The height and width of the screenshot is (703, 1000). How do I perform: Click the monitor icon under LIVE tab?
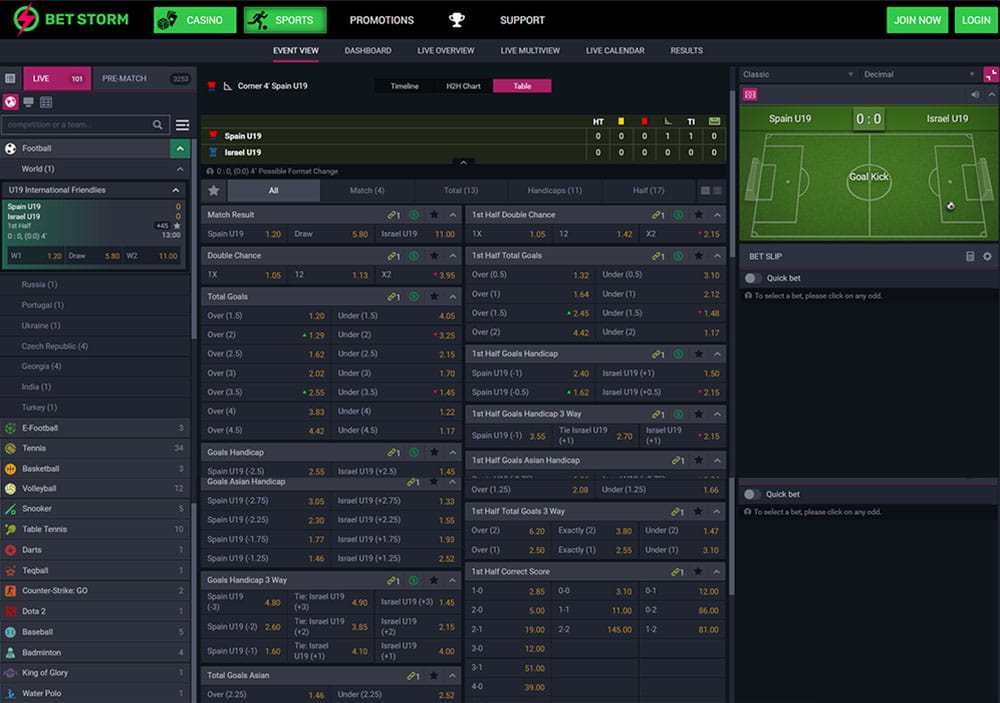pyautogui.click(x=28, y=102)
